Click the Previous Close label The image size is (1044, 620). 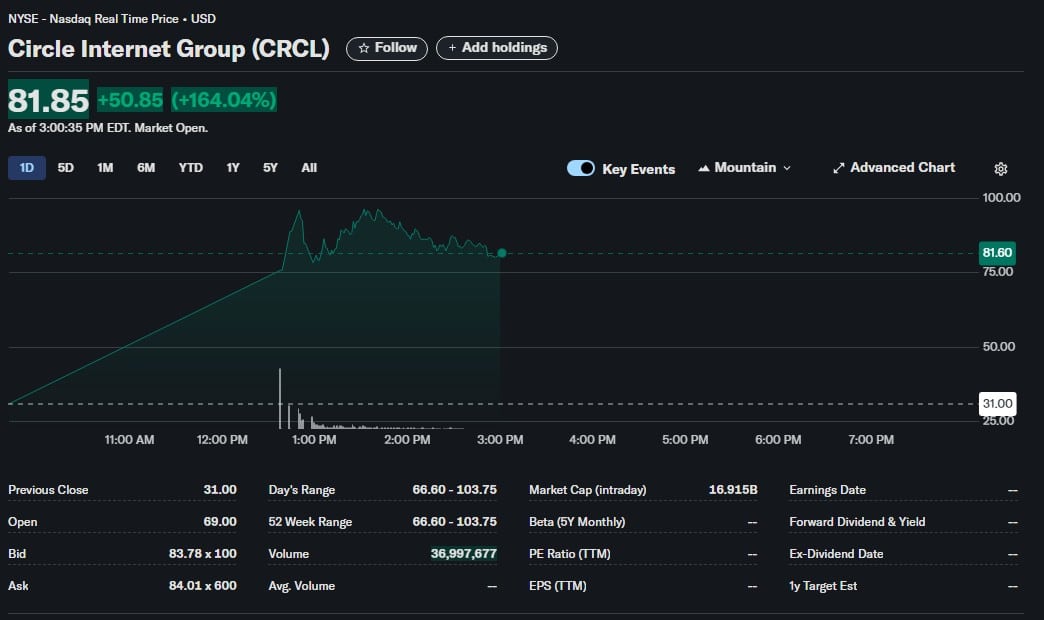(48, 489)
